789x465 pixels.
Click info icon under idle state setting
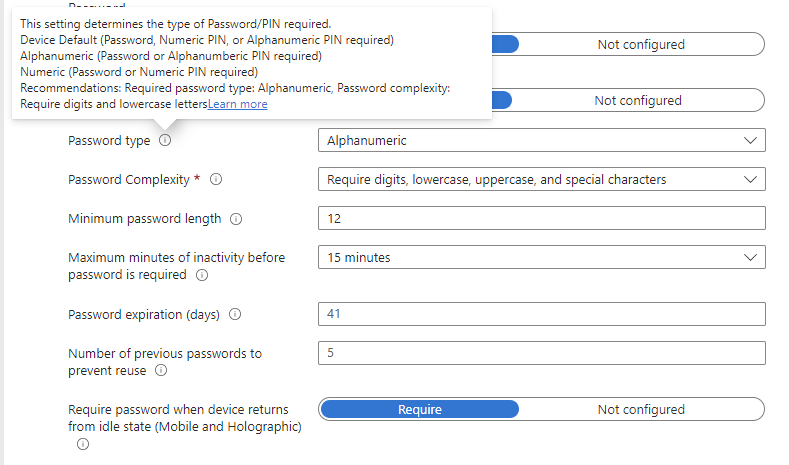(x=83, y=444)
